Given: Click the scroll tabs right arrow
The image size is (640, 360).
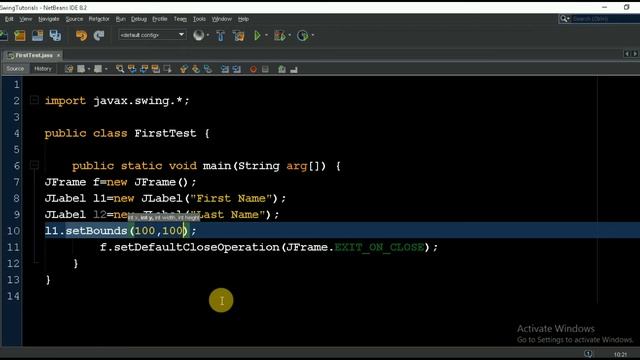Looking at the screenshot, I should click(635, 54).
